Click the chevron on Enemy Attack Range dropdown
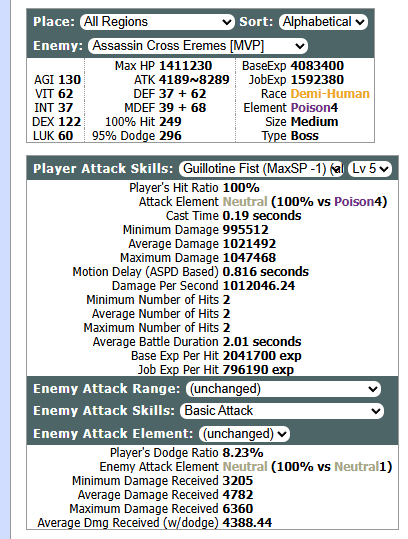This screenshot has width=408, height=539. tap(373, 389)
